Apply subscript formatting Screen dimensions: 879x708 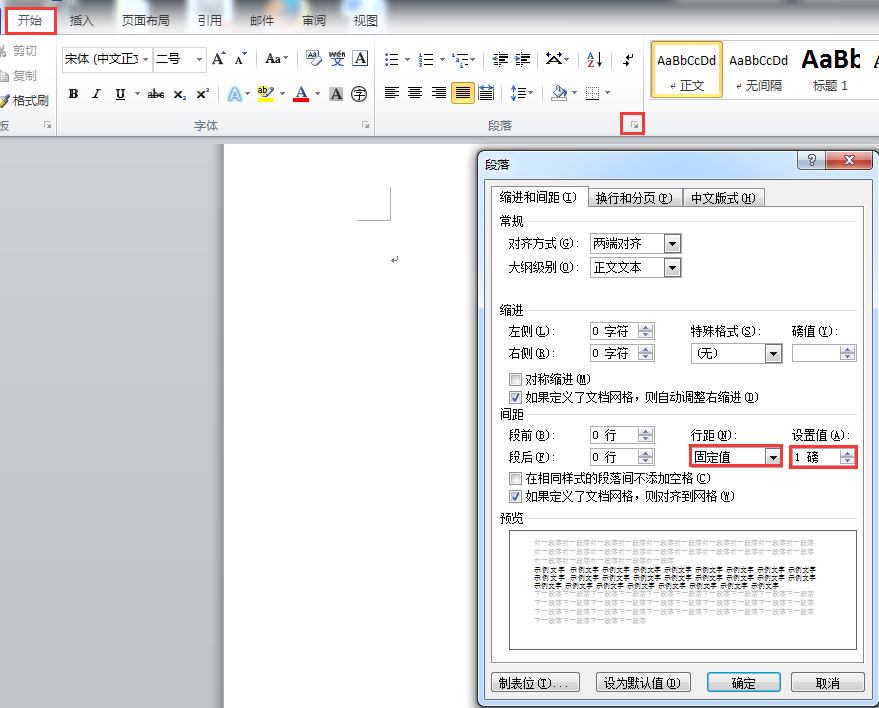tap(179, 94)
